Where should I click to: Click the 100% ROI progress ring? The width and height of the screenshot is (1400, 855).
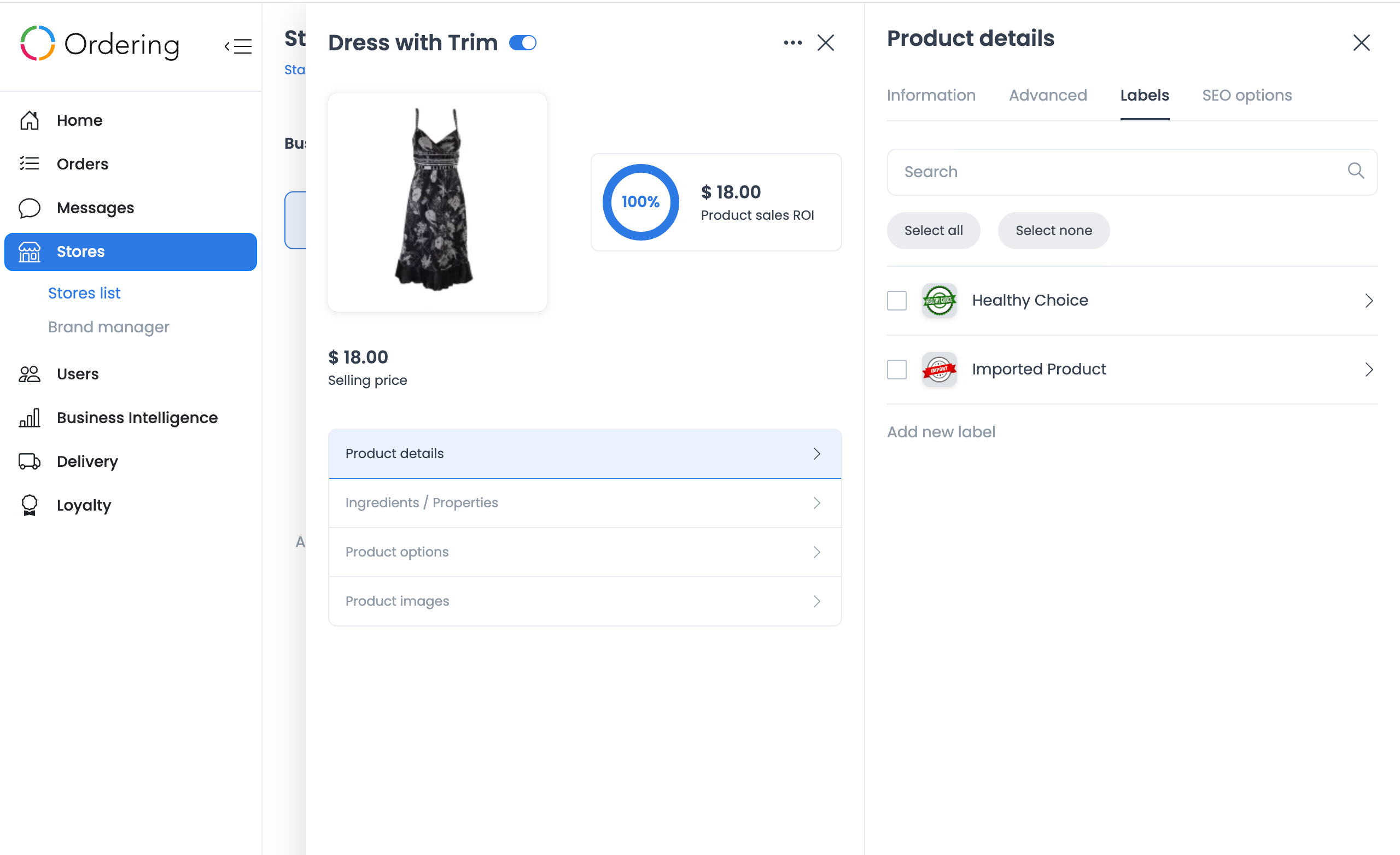click(640, 202)
